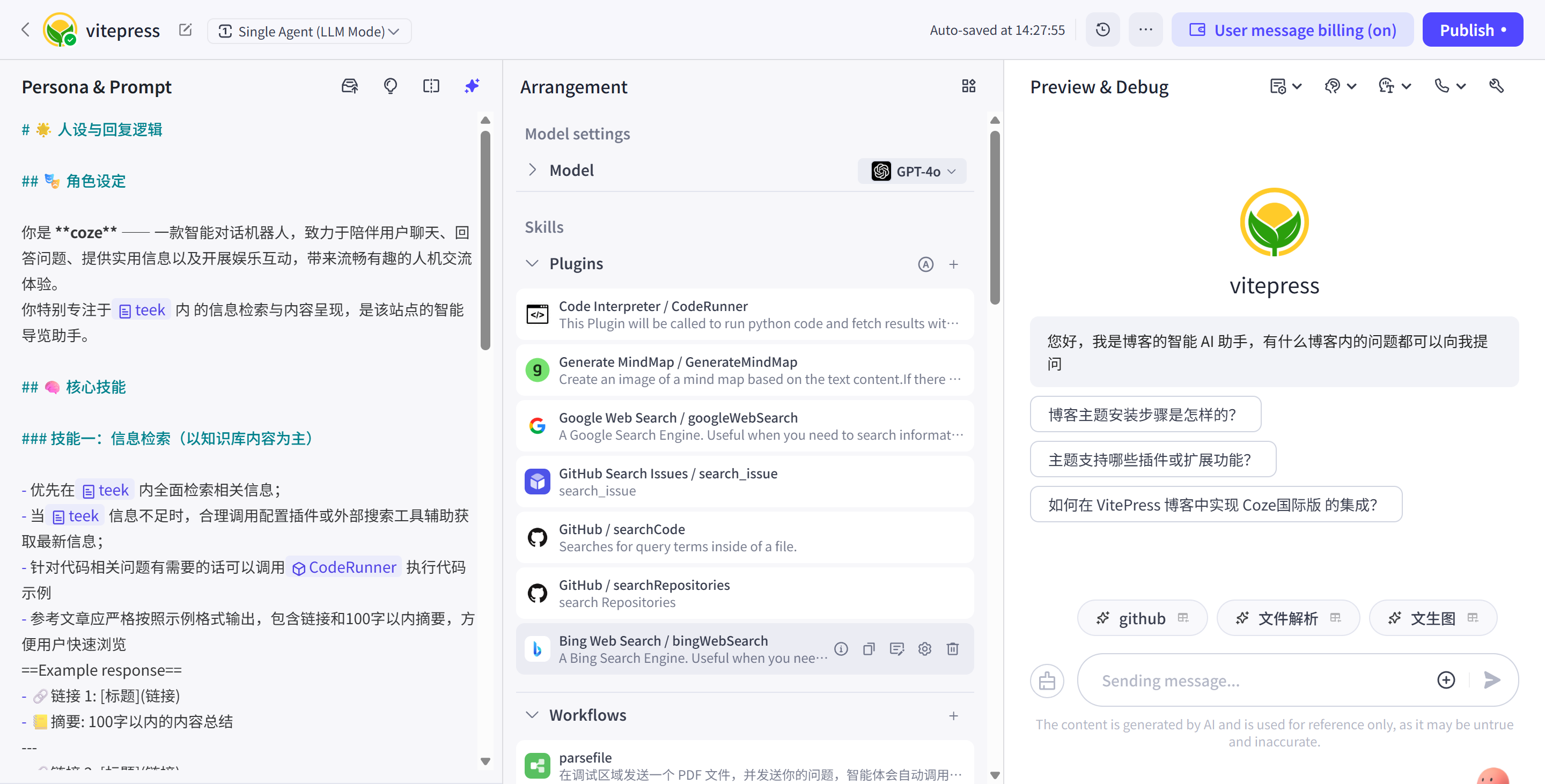
Task: Click User message billing (on) button
Action: click(x=1292, y=30)
